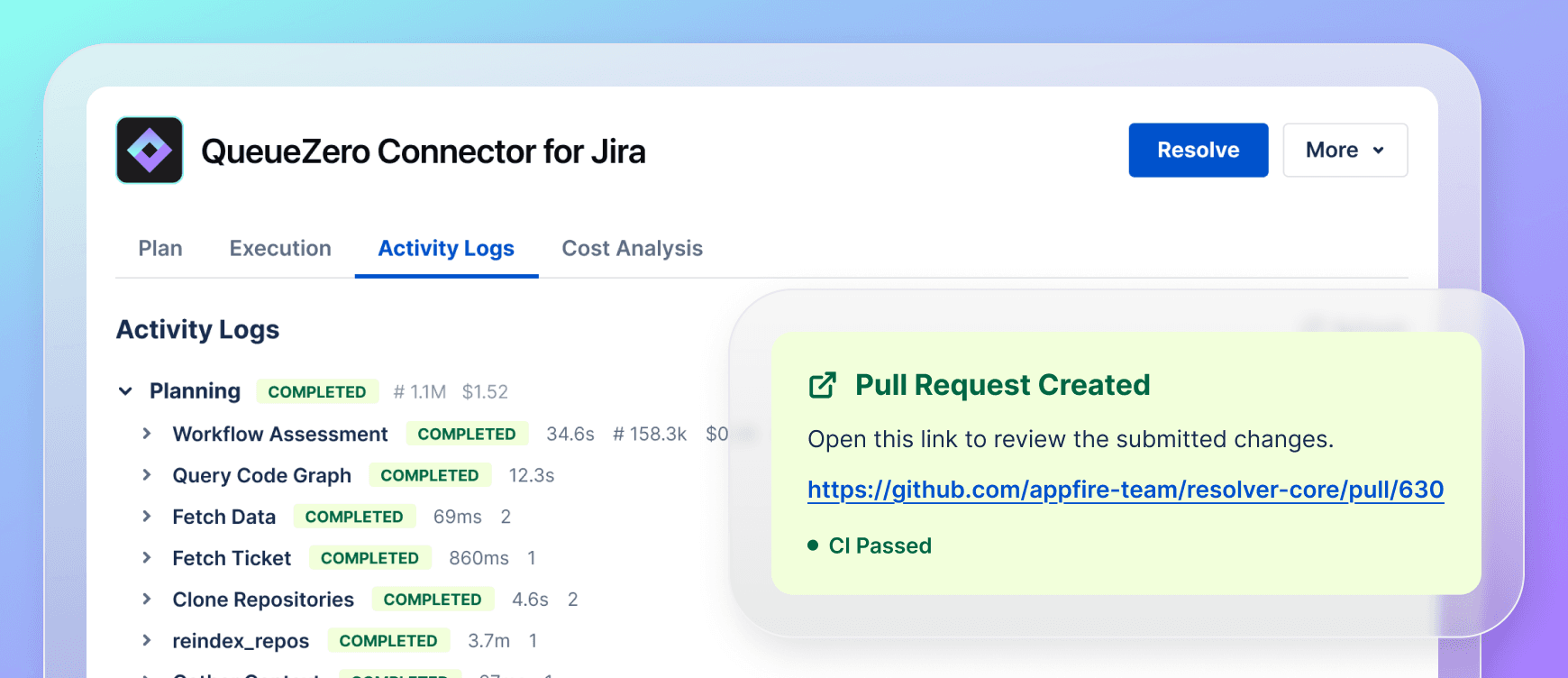Viewport: 1568px width, 678px height.
Task: Click the COMPLETED badge for Query Code Graph
Action: 430,475
